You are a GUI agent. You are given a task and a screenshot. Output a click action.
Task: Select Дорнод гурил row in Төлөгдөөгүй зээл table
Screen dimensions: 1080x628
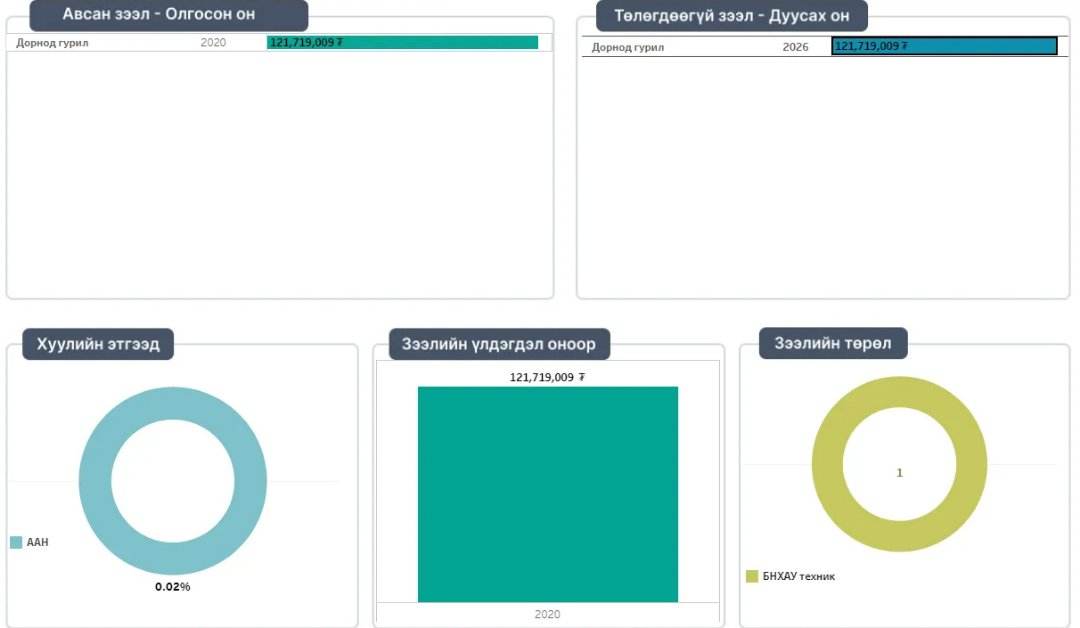click(628, 47)
